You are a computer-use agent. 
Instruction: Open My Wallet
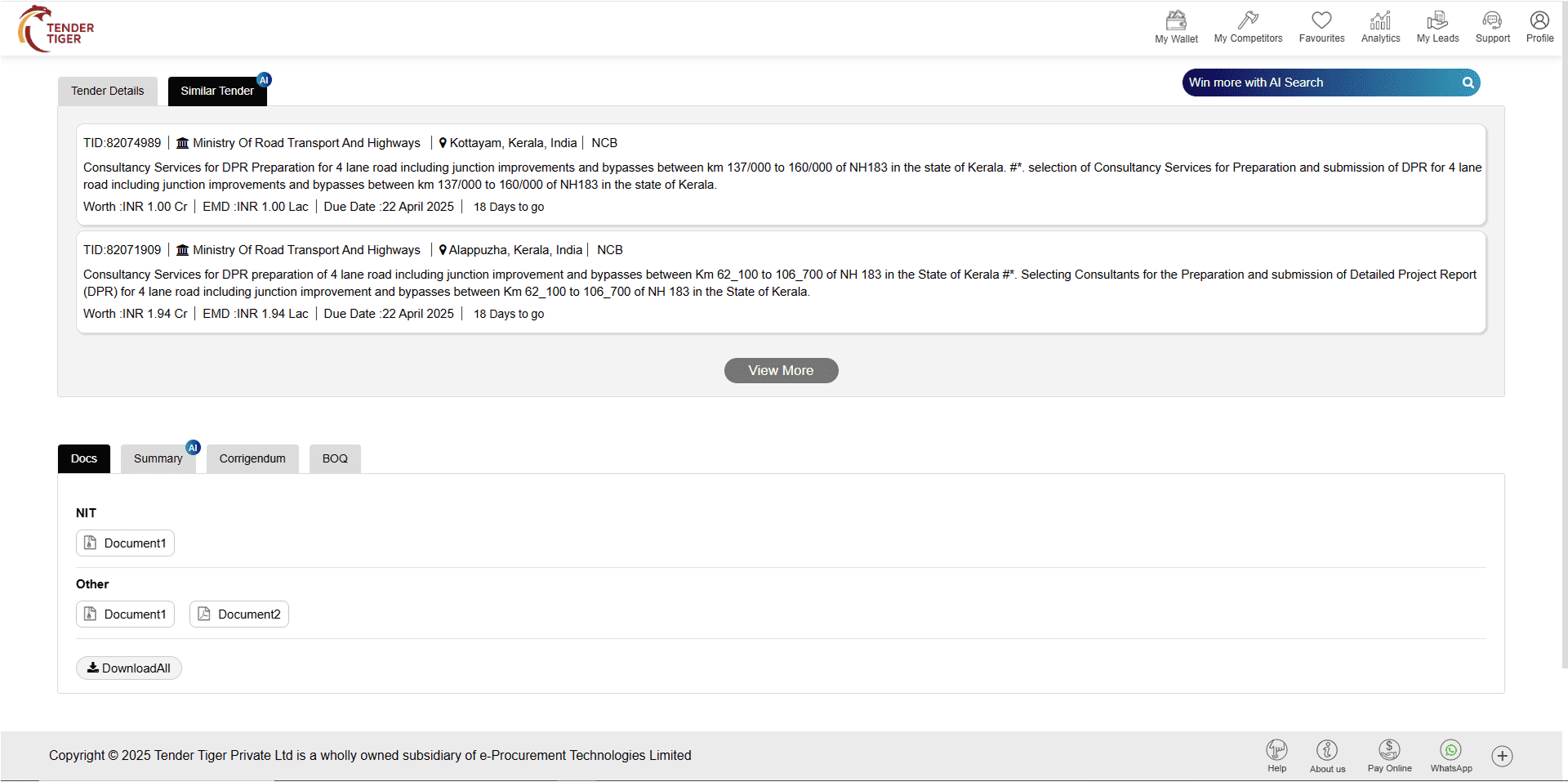1175,27
